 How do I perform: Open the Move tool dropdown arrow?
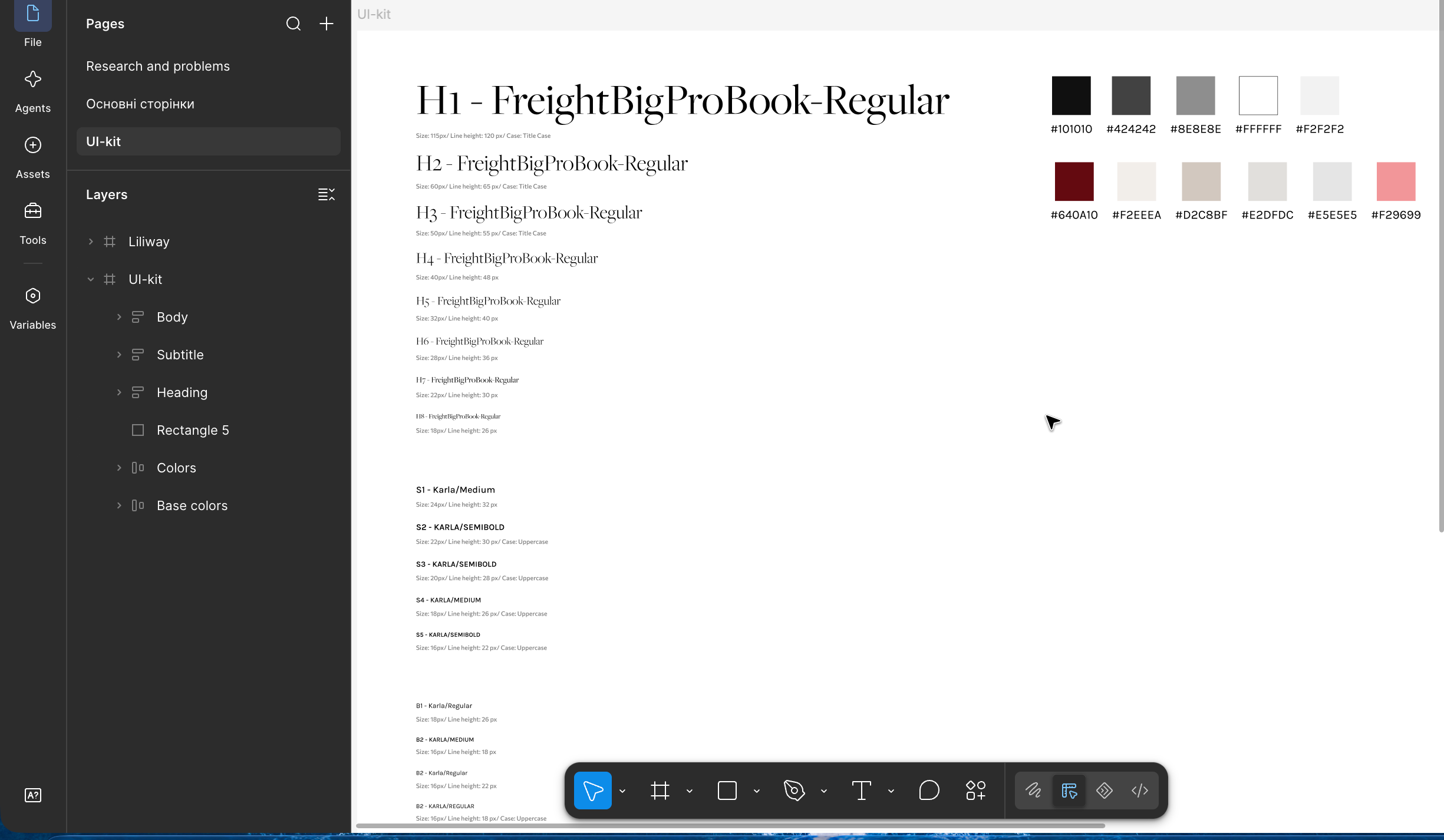point(622,791)
